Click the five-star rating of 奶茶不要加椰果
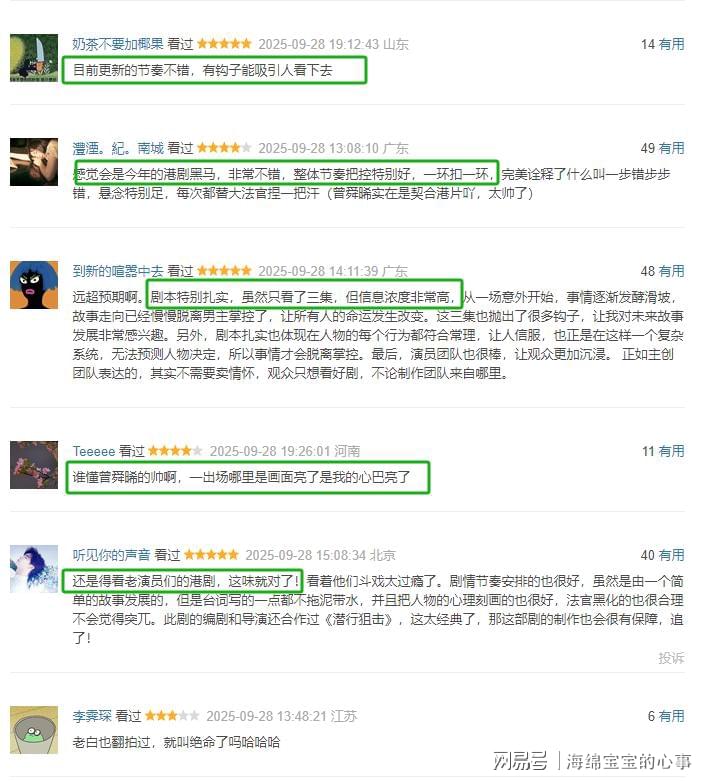Image resolution: width=710 pixels, height=781 pixels. pos(224,44)
